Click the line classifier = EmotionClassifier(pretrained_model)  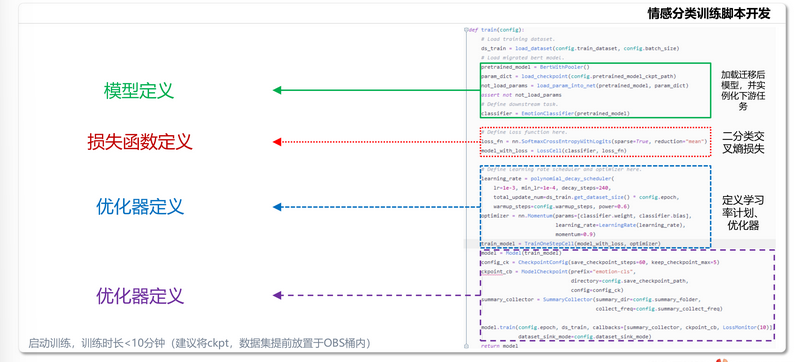click(555, 113)
